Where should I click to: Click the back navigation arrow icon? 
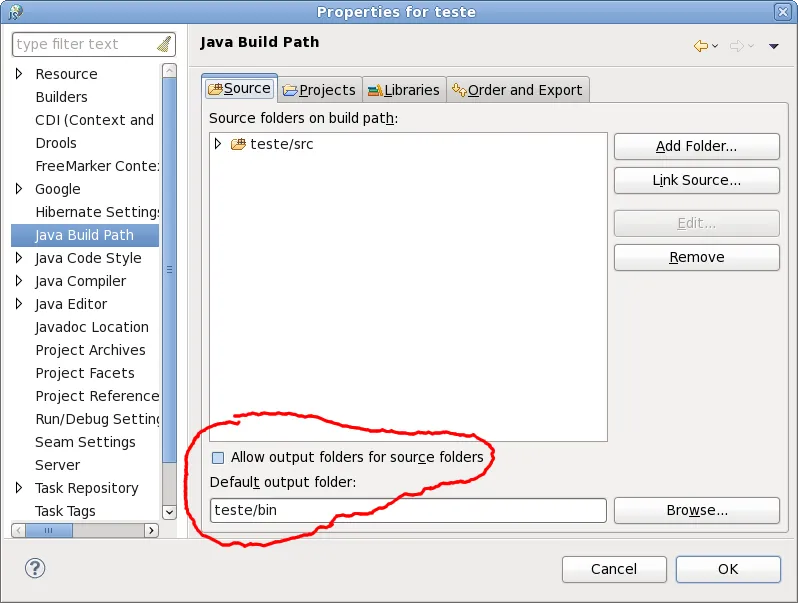701,46
